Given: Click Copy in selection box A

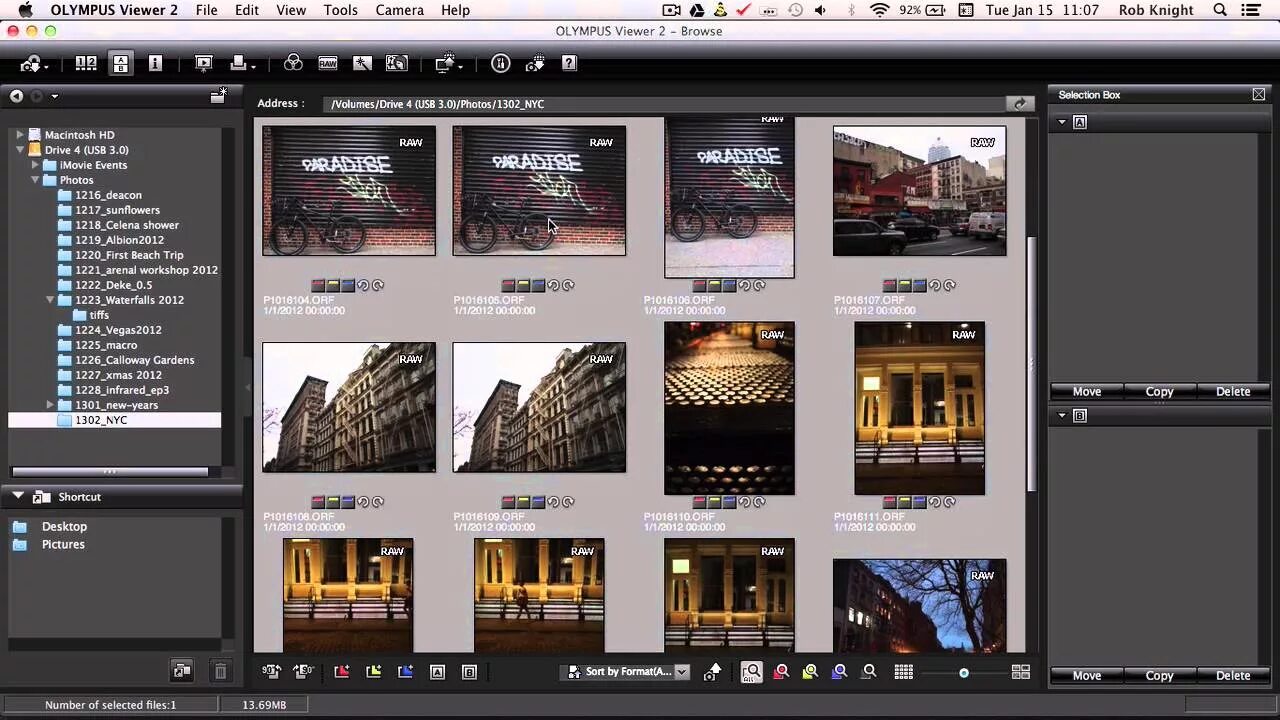Looking at the screenshot, I should 1159,392.
